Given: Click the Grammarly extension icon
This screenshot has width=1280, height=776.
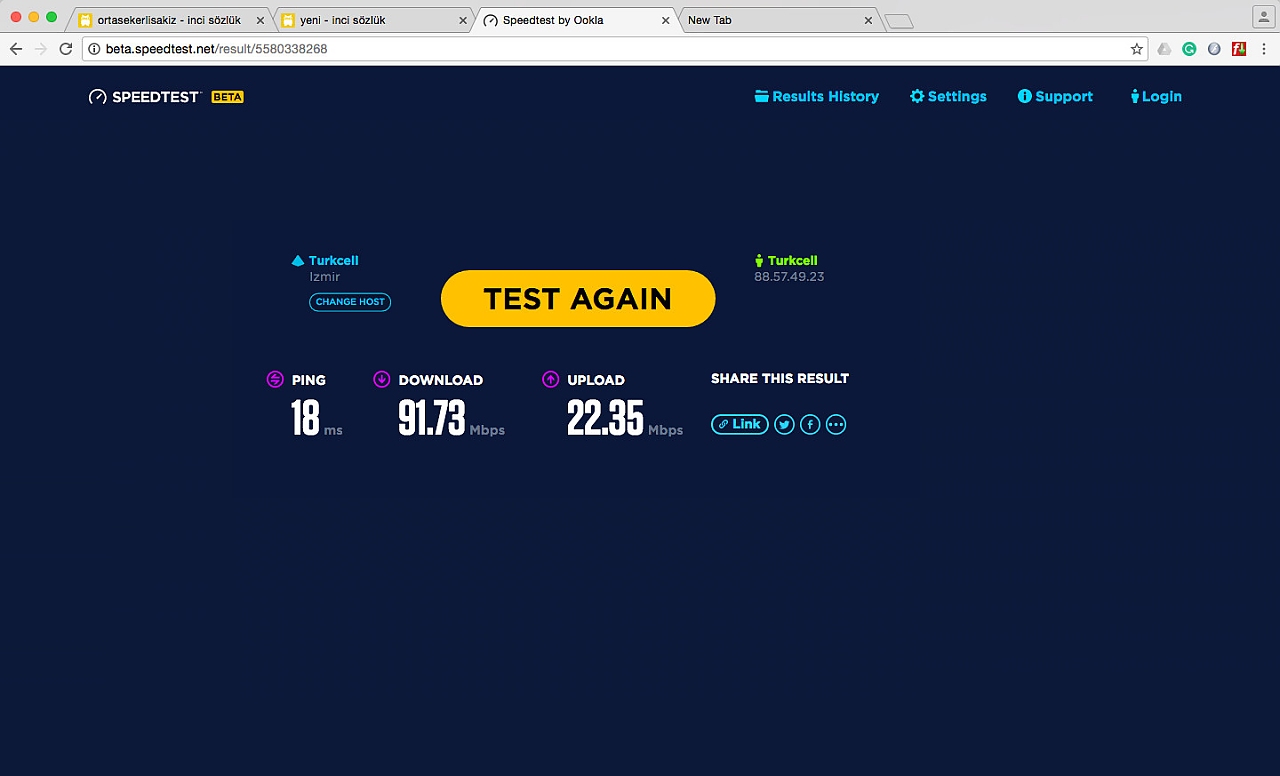Looking at the screenshot, I should pyautogui.click(x=1189, y=48).
